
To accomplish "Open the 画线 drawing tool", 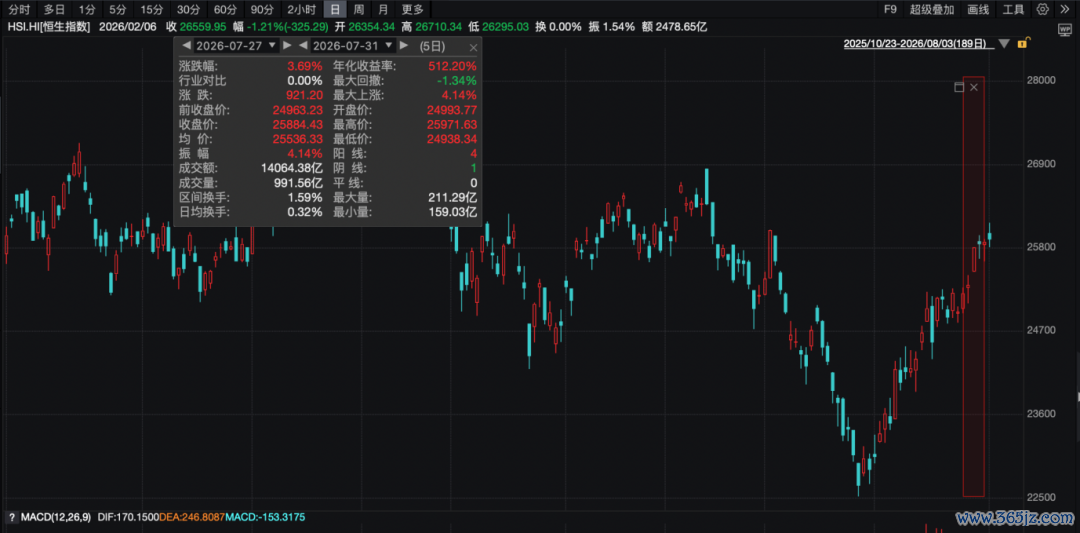I will click(978, 10).
